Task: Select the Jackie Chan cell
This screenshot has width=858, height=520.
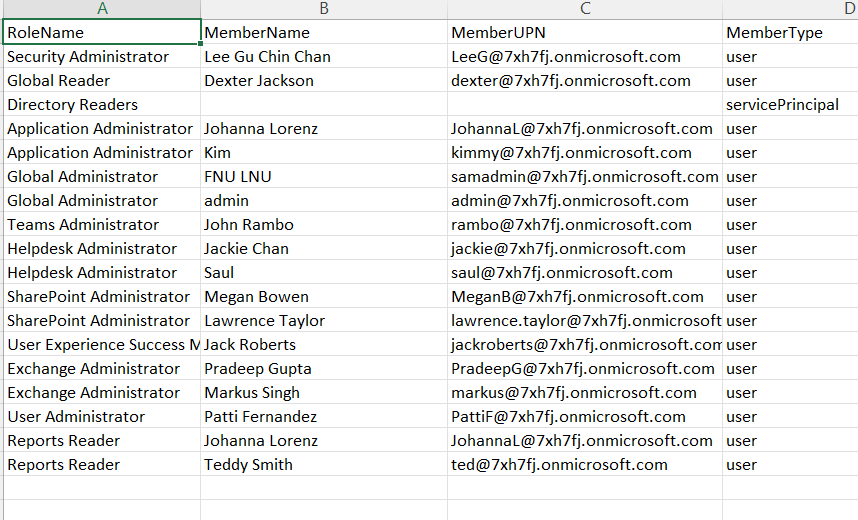Action: pyautogui.click(x=324, y=249)
